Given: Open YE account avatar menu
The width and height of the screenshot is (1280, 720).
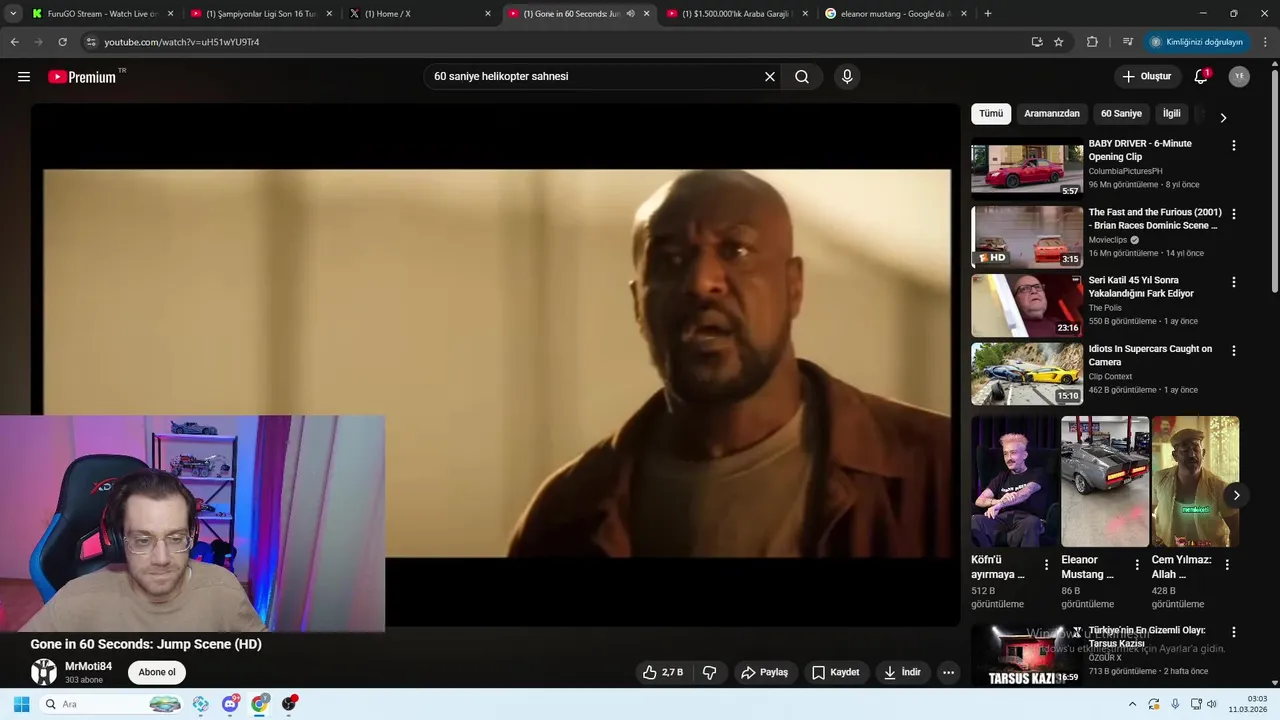Looking at the screenshot, I should [1239, 77].
